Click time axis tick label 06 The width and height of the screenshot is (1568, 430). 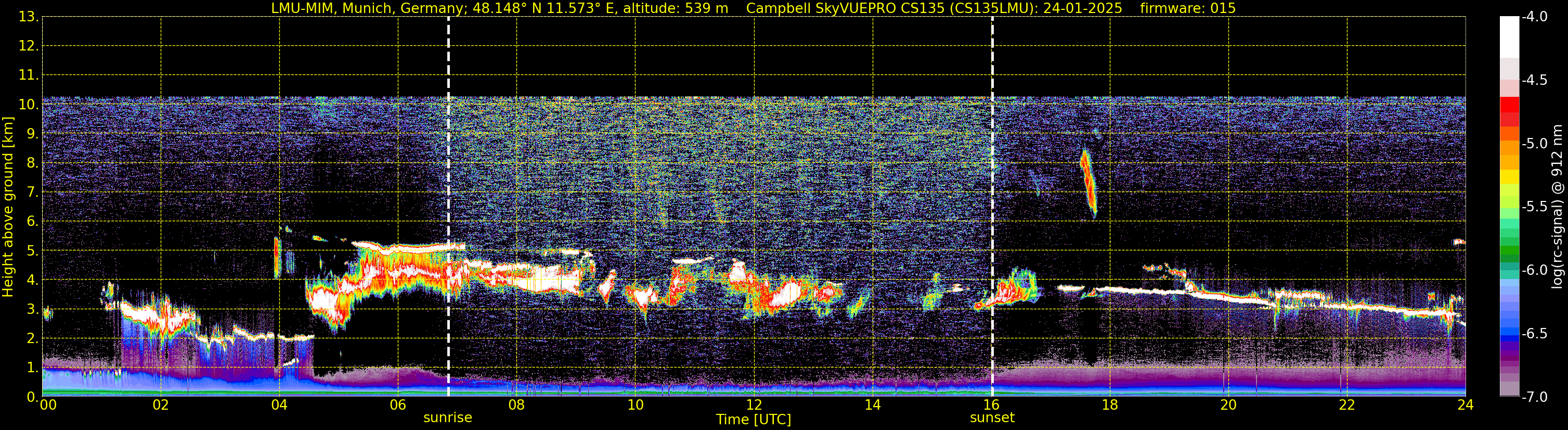(398, 406)
